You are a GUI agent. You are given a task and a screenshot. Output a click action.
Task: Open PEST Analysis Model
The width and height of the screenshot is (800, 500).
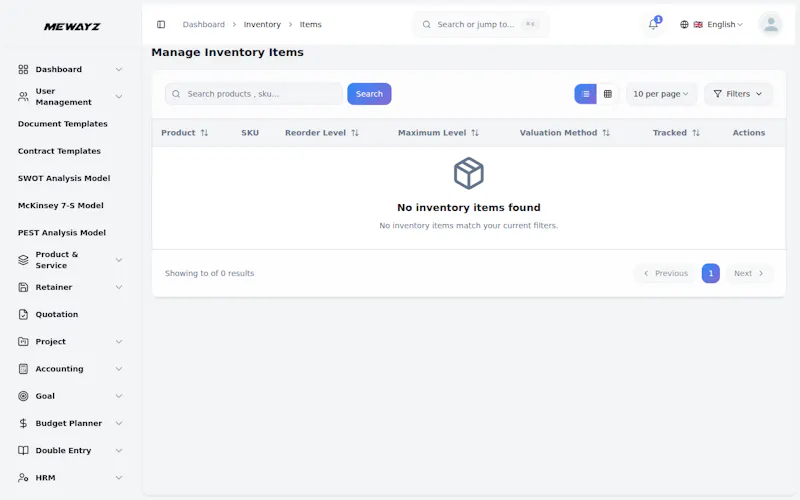[62, 233]
